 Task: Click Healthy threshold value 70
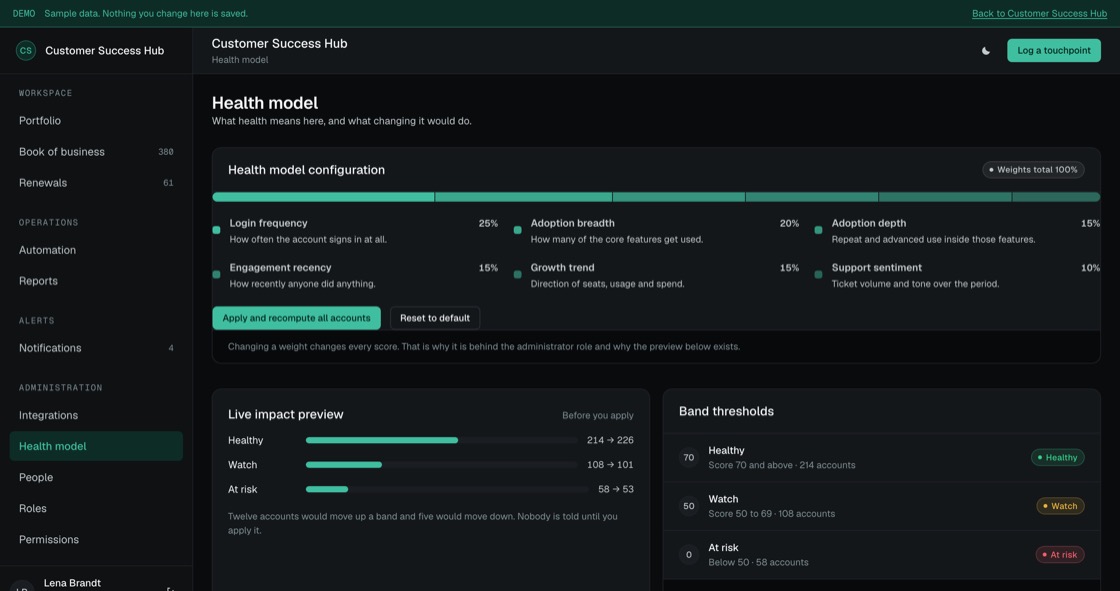689,457
